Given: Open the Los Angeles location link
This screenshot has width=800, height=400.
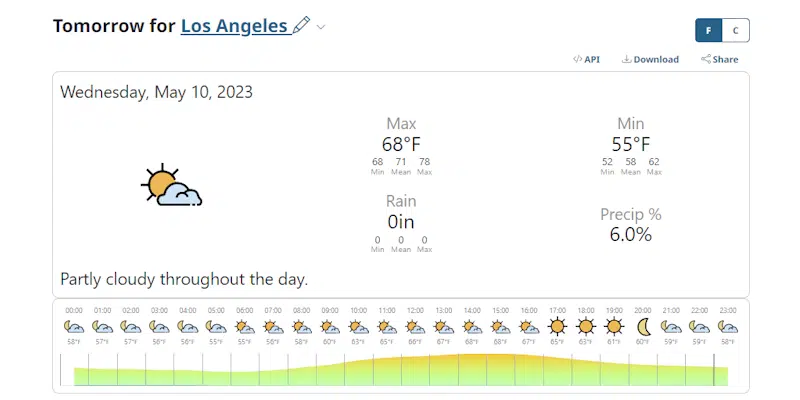Looking at the screenshot, I should (x=234, y=26).
